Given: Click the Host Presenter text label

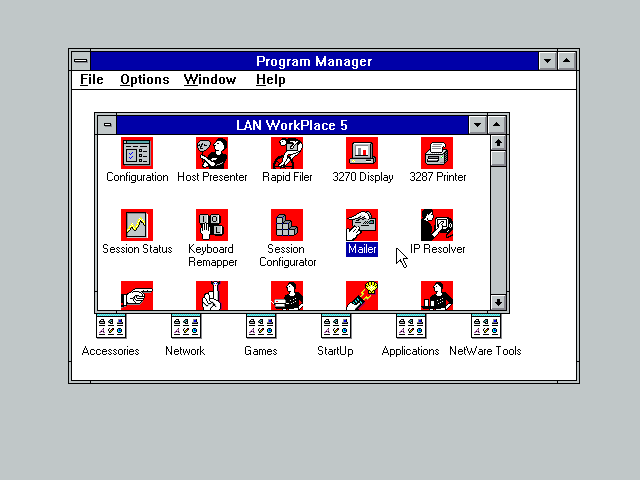Looking at the screenshot, I should 212,177.
